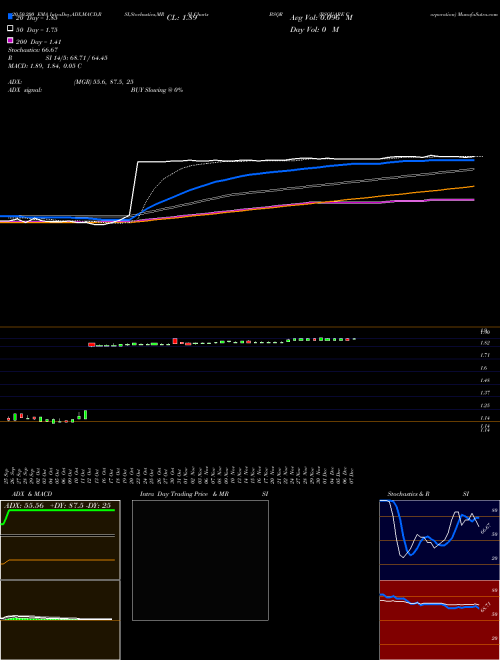
Task: Click the tall green candle before the gap-up
Action: tap(85, 415)
